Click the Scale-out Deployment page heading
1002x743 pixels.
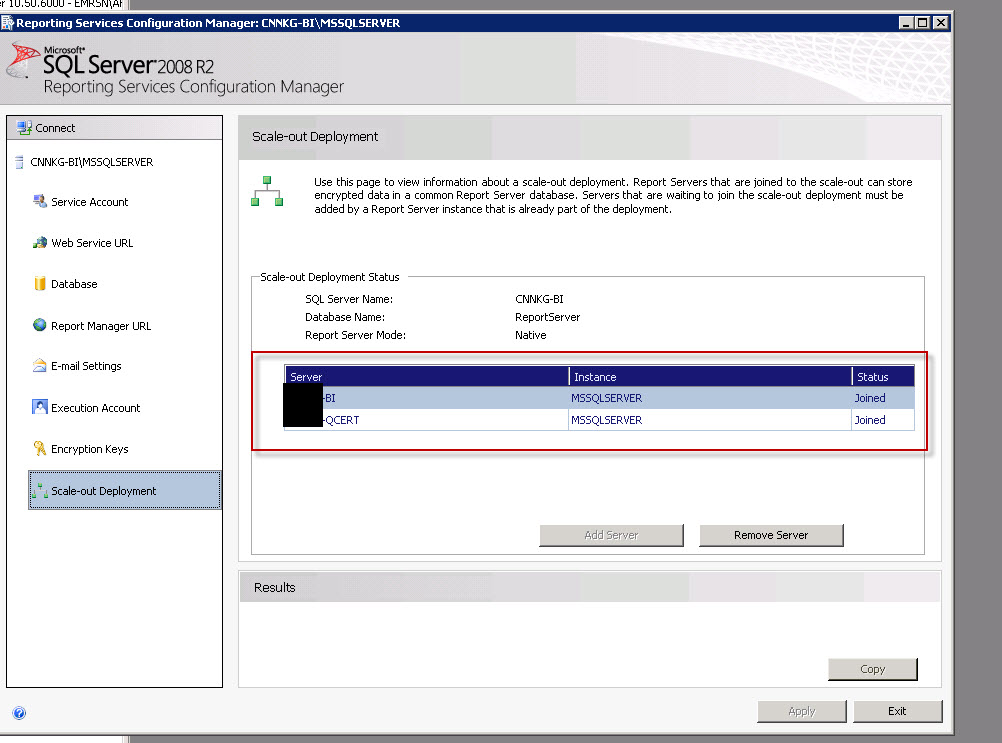[315, 137]
